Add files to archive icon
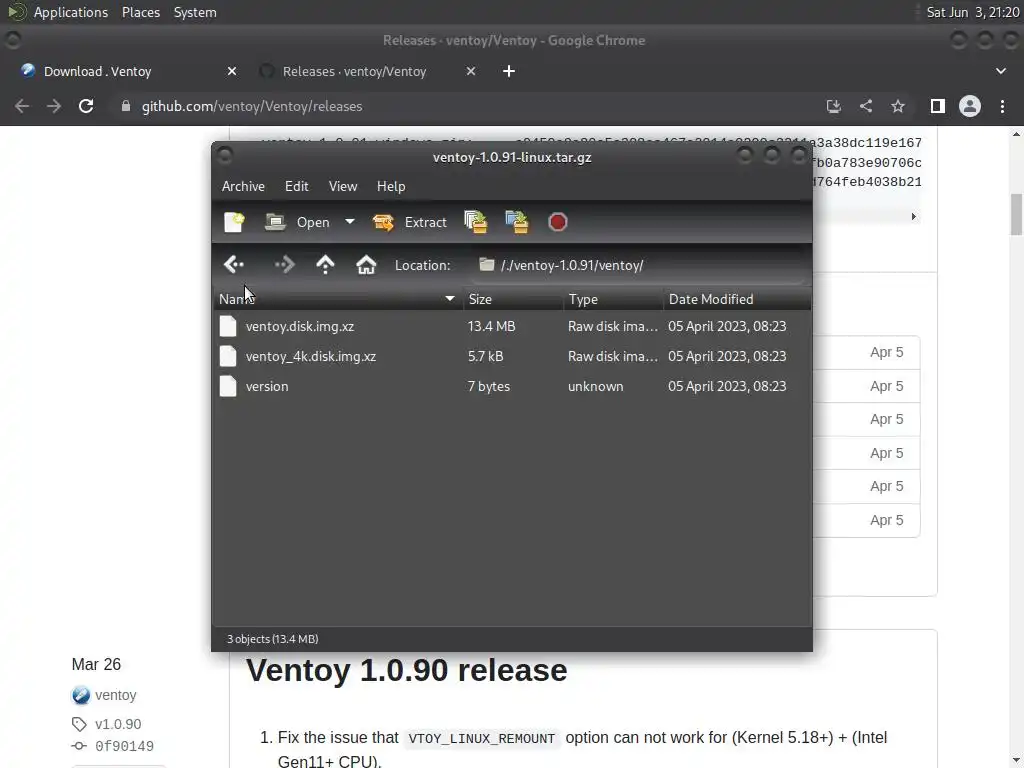The height and width of the screenshot is (768, 1024). pyautogui.click(x=475, y=222)
